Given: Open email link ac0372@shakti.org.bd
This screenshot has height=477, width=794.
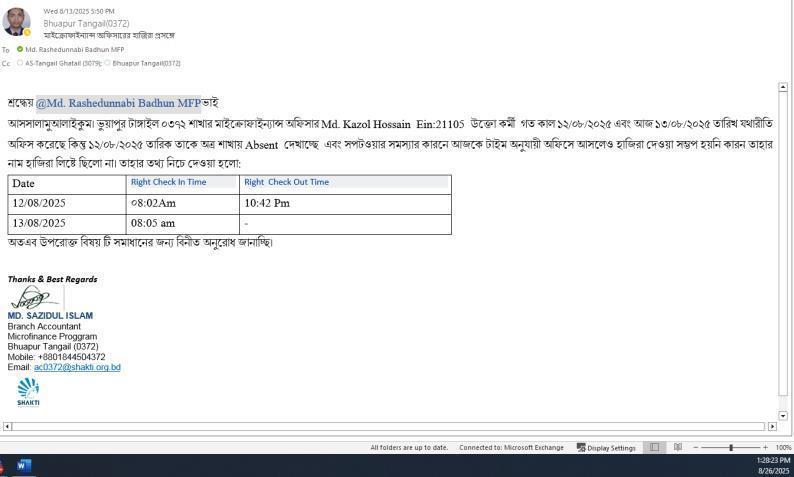Looking at the screenshot, I should (x=77, y=367).
